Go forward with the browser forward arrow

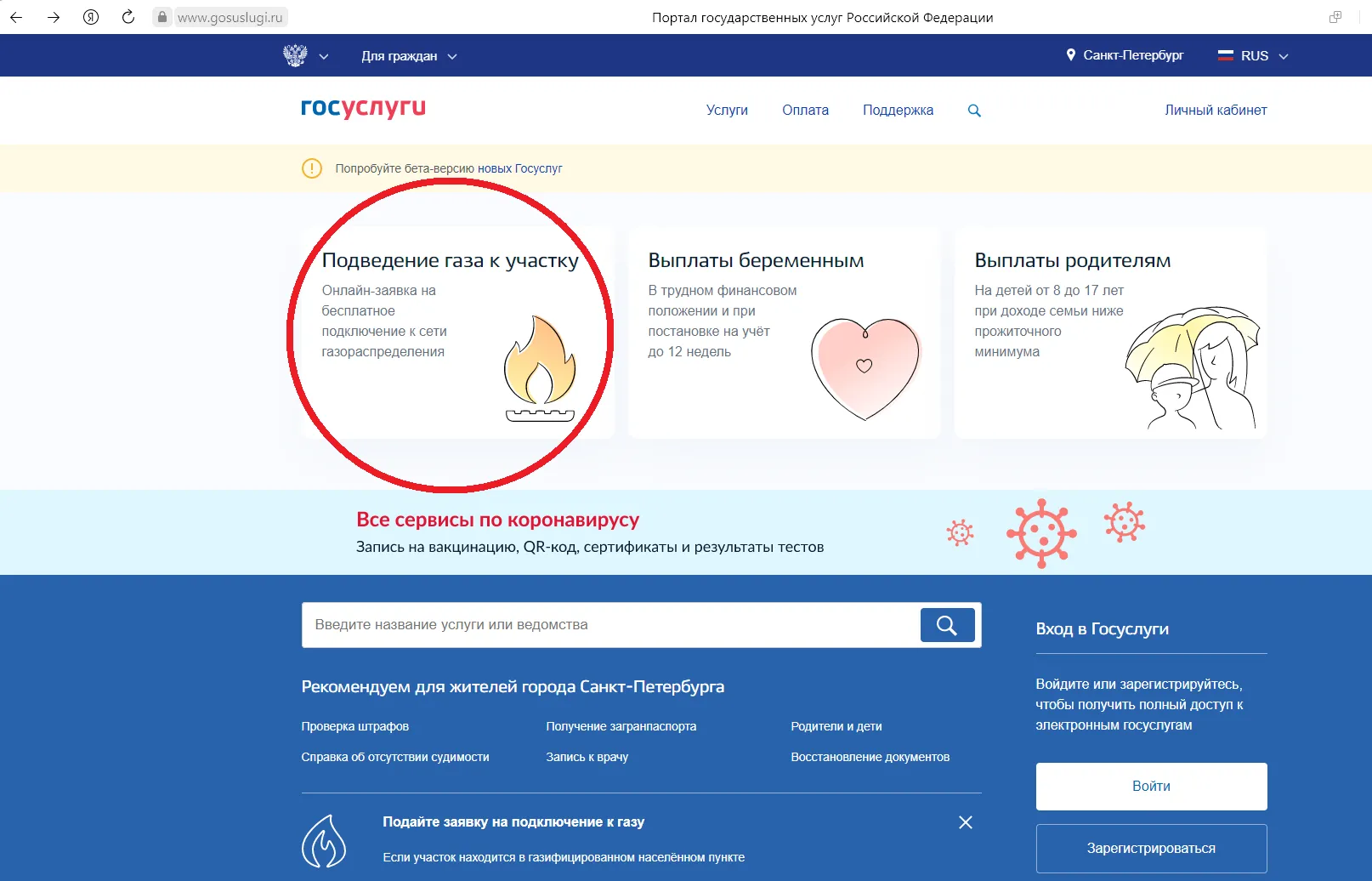point(54,17)
